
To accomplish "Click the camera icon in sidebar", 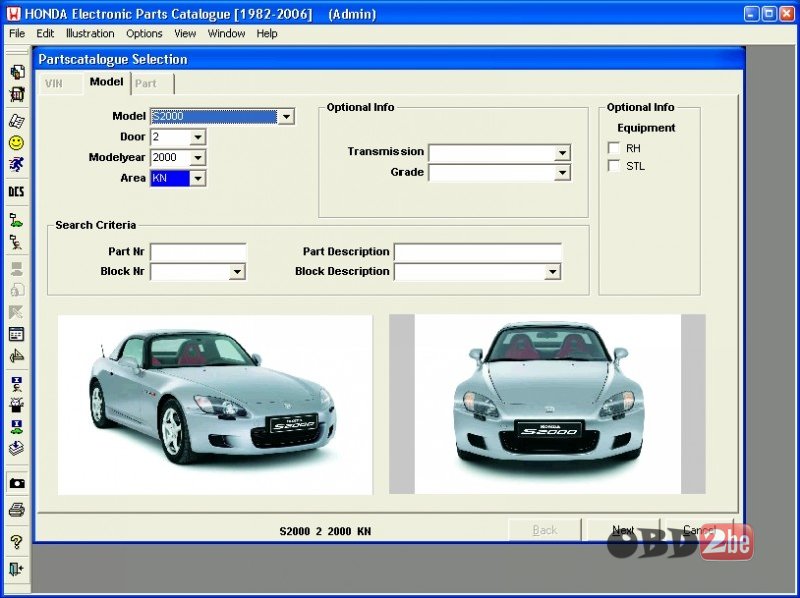I will click(17, 483).
